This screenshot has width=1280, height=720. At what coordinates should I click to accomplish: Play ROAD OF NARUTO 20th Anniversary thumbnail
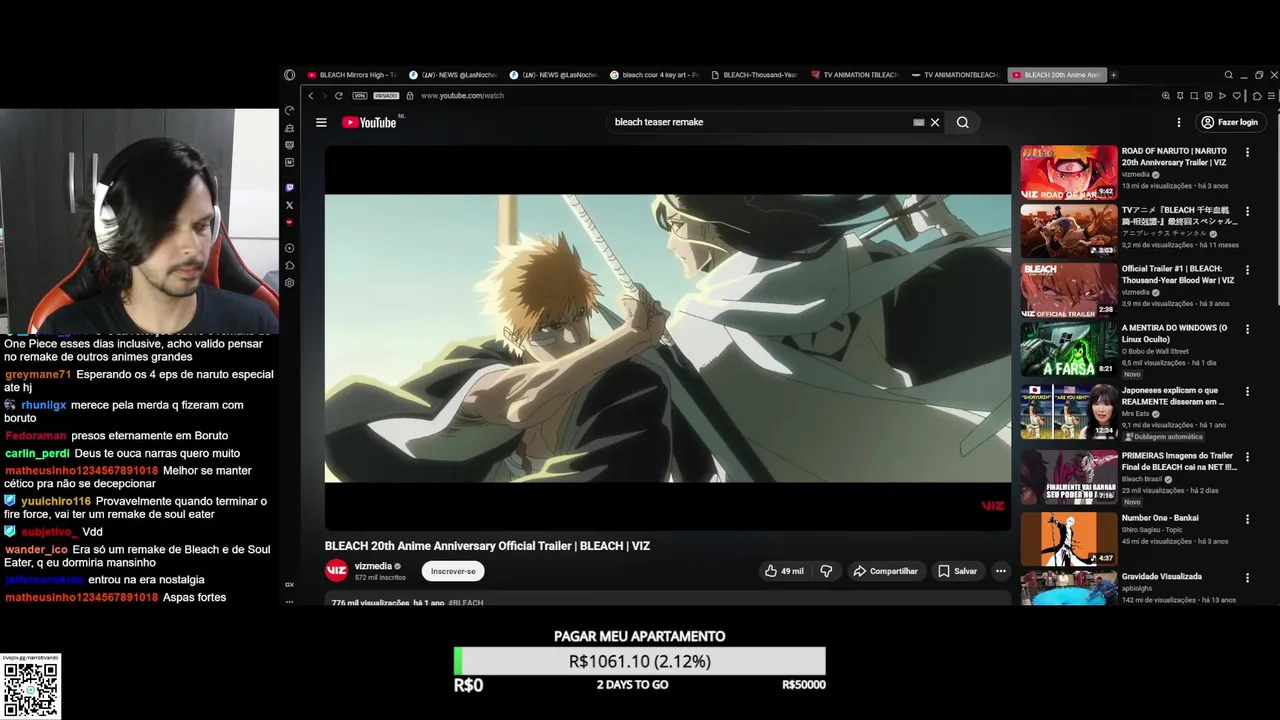(1069, 173)
